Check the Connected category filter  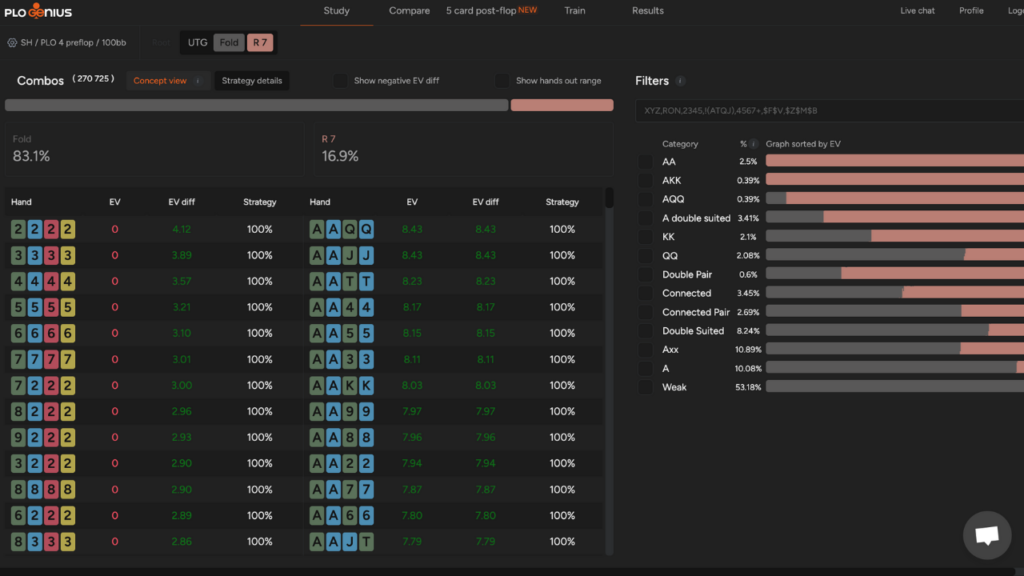[x=645, y=293]
